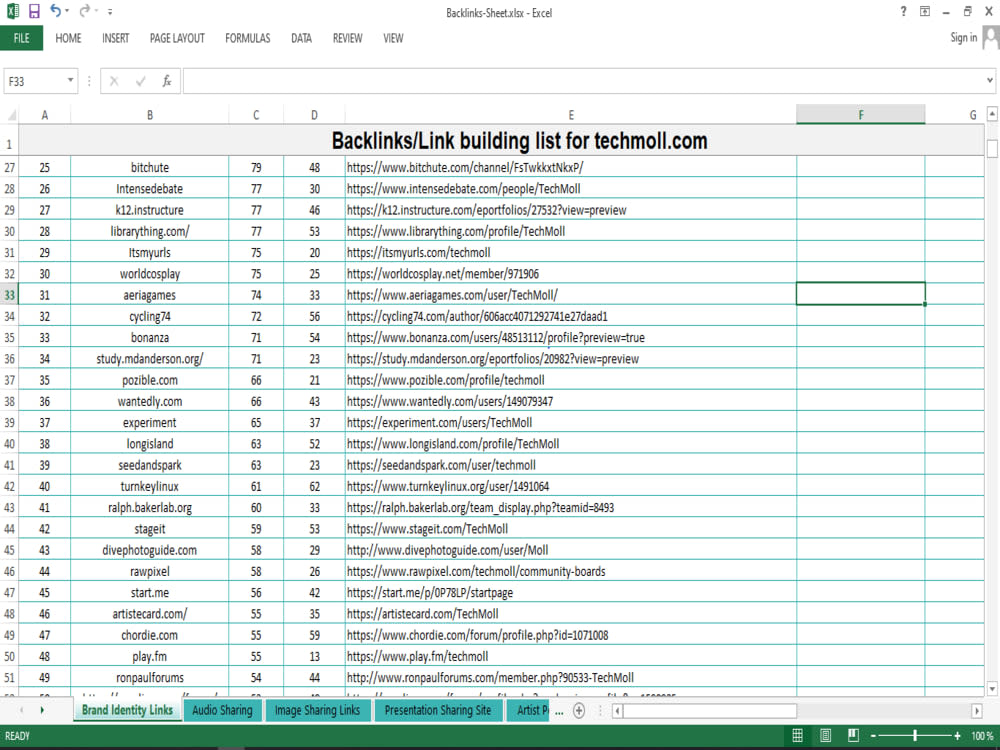Viewport: 1000px width, 750px height.
Task: Select column E header
Action: [x=571, y=115]
